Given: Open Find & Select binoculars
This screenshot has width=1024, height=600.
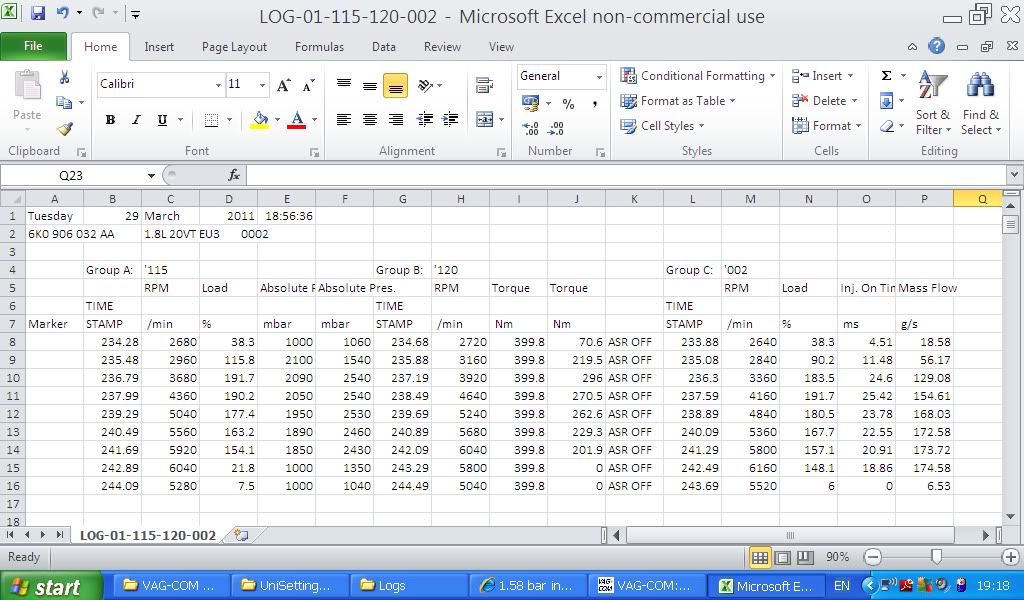Looking at the screenshot, I should [x=980, y=103].
